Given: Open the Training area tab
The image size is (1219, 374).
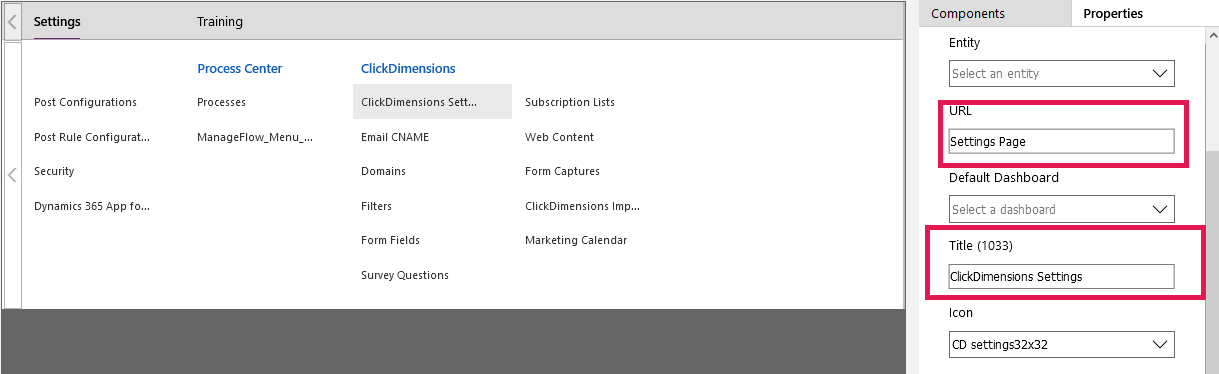Looking at the screenshot, I should point(219,21).
